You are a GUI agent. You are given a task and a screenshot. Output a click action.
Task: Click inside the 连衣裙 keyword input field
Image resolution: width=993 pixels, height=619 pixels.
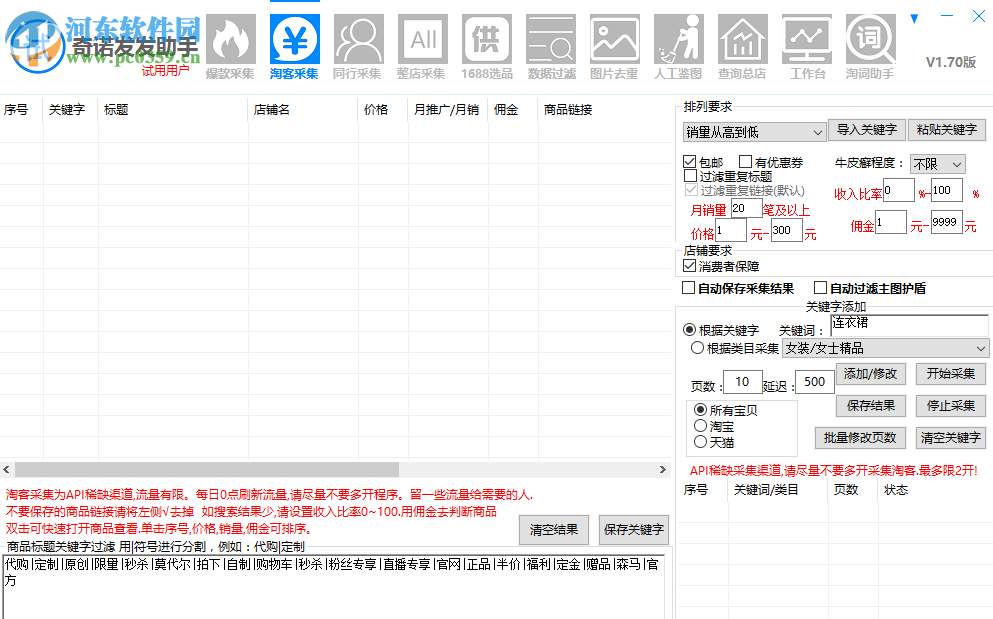tap(907, 325)
